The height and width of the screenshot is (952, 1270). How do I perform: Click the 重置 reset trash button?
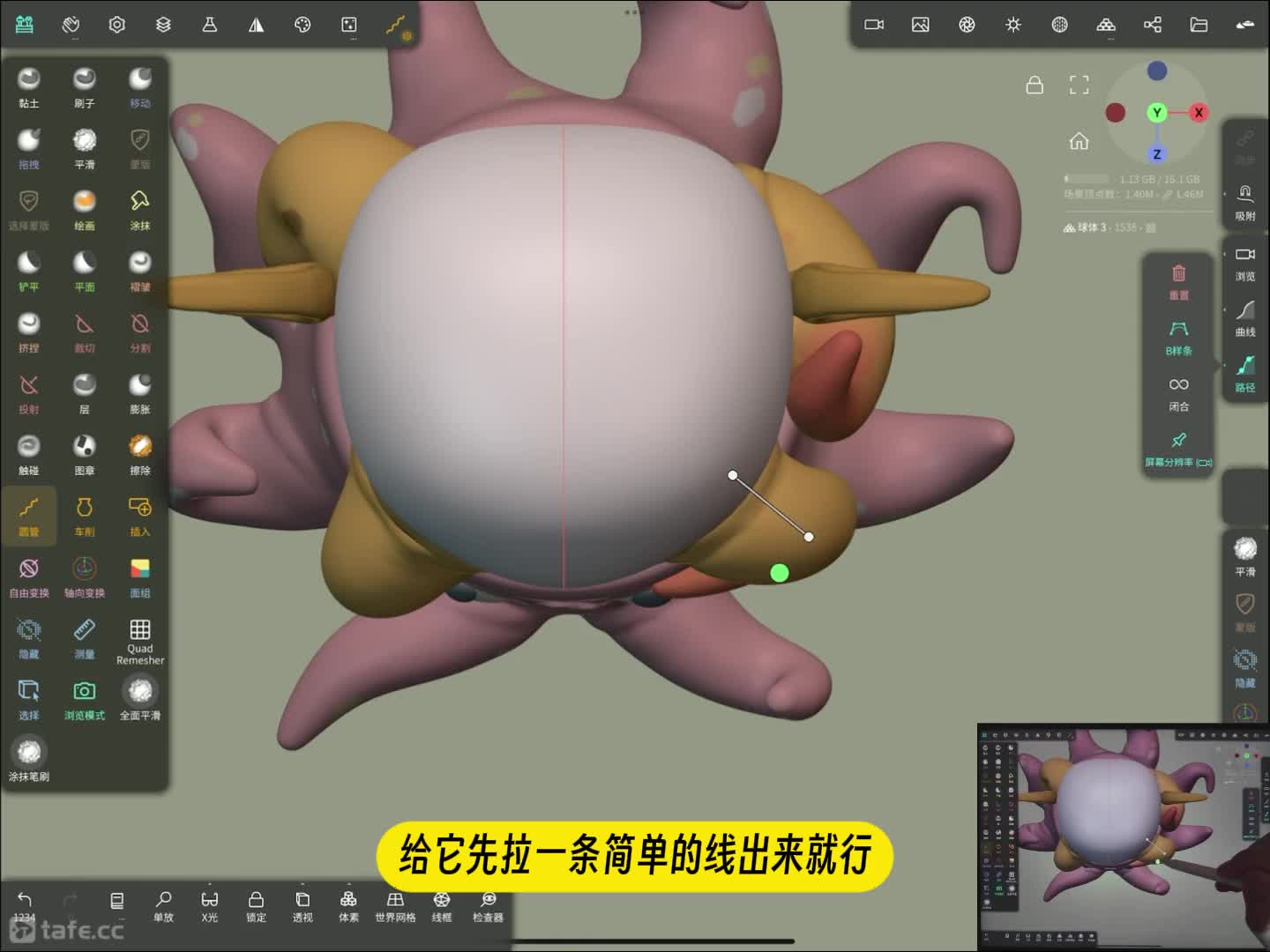[1179, 282]
